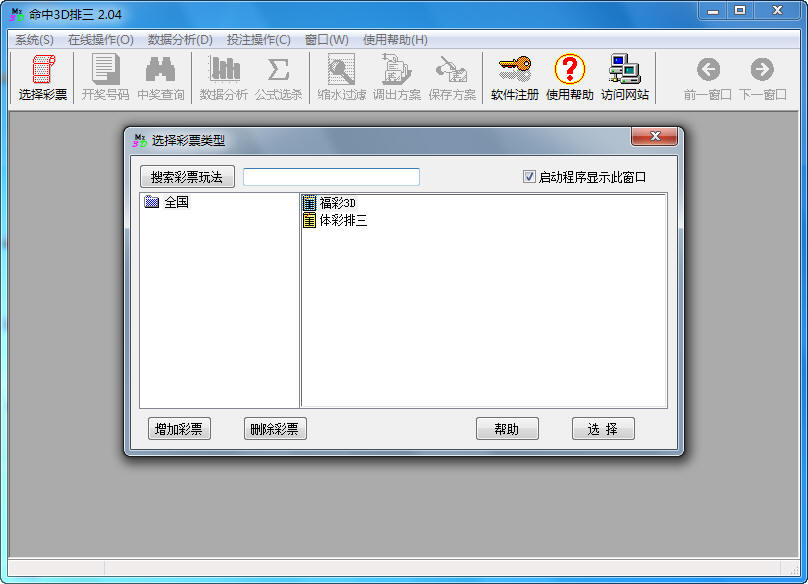Click the 中奖查询 binoculars icon

161,77
